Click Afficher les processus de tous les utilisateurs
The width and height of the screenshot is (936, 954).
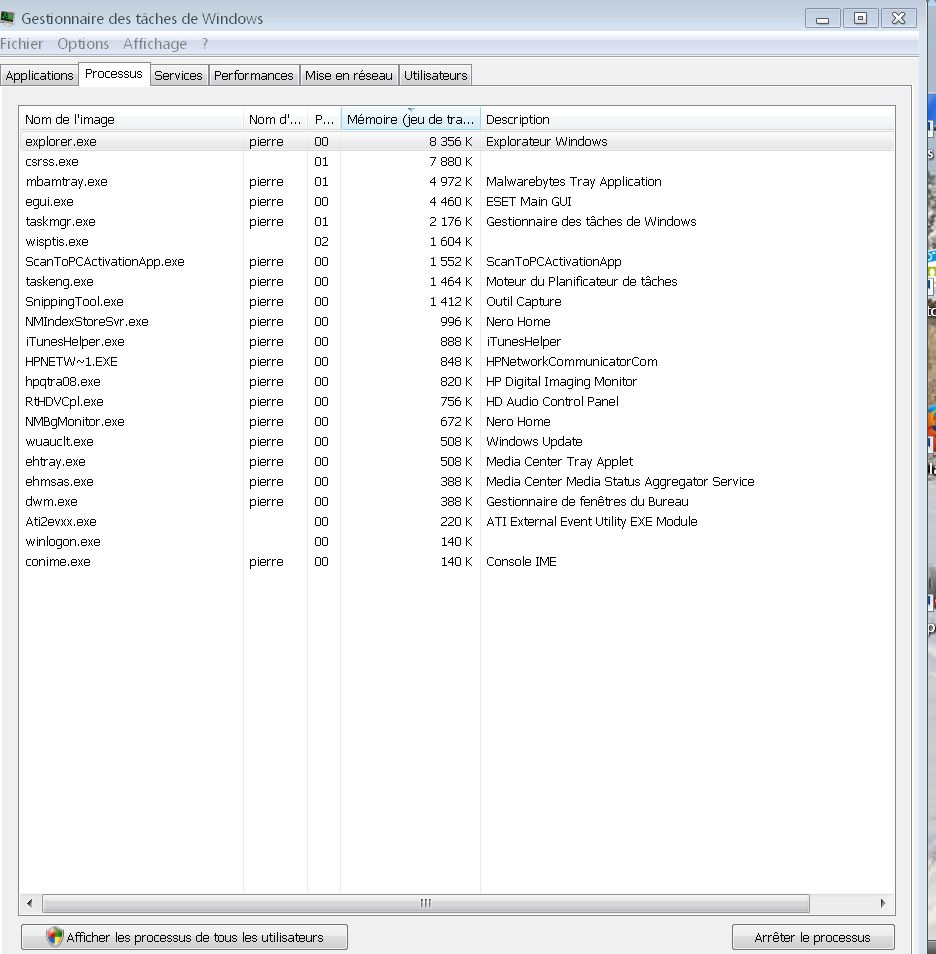click(184, 937)
